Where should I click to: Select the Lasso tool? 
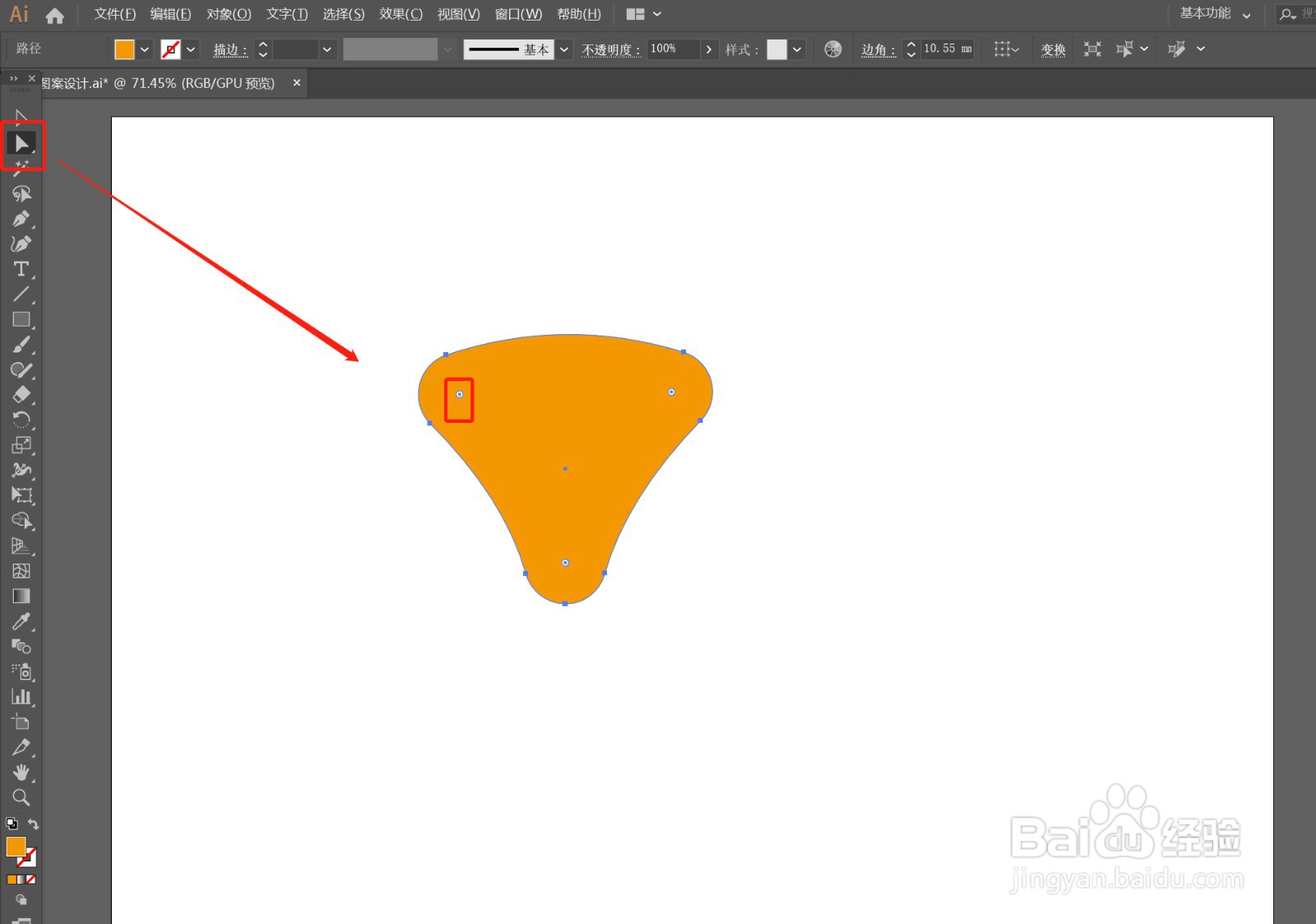(21, 193)
